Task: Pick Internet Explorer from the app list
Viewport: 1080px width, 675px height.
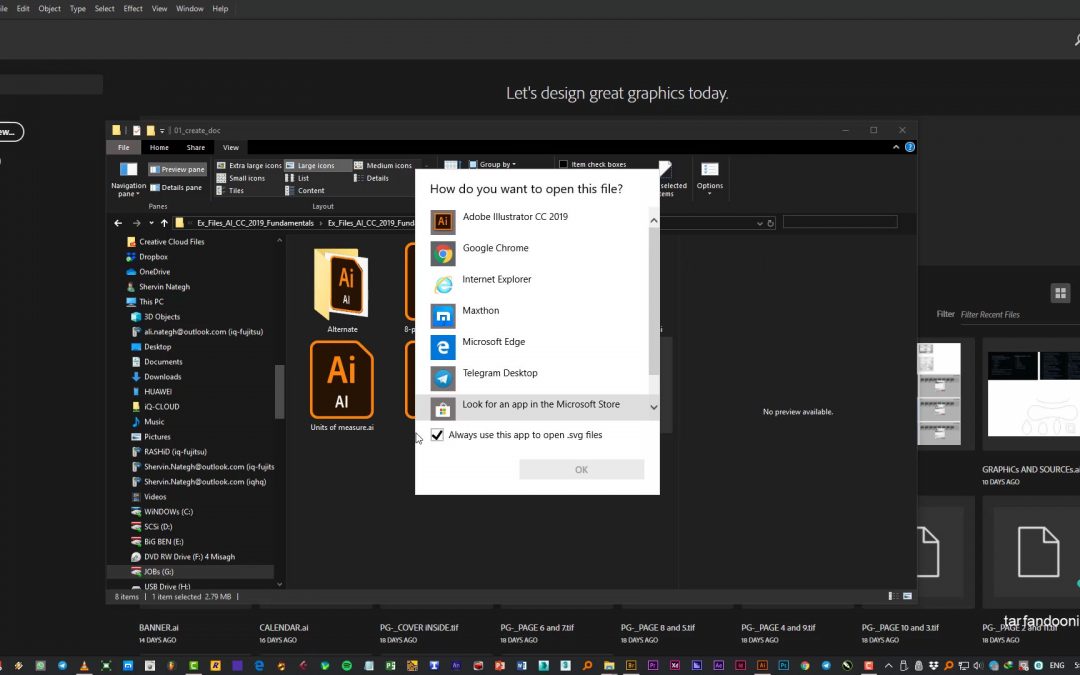Action: coord(496,280)
